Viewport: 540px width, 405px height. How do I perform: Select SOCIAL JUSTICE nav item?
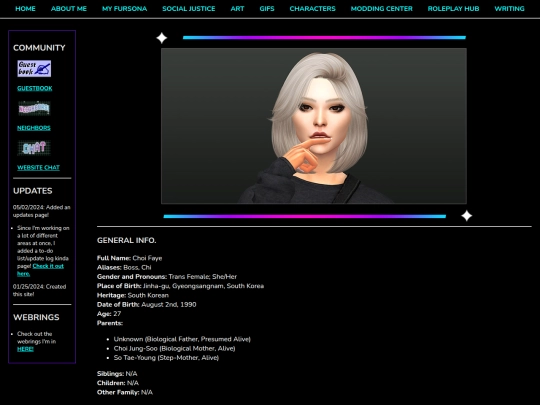(x=189, y=9)
